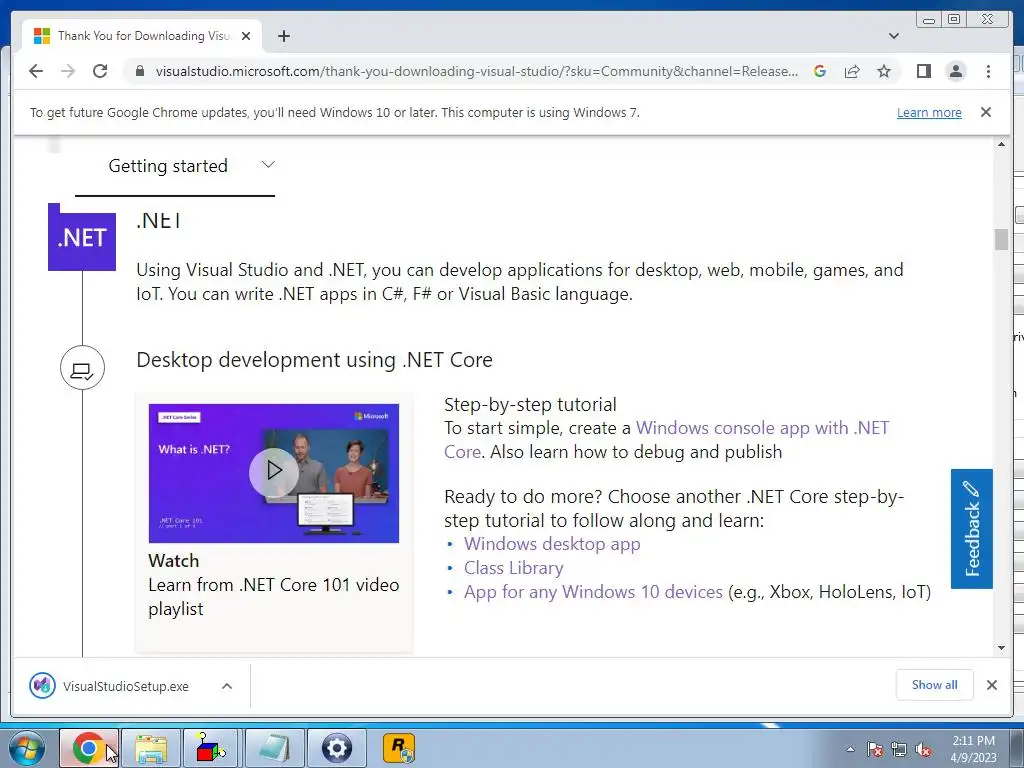Viewport: 1024px width, 768px height.
Task: Open the .NET Core 101 video thumbnail
Action: (x=274, y=473)
